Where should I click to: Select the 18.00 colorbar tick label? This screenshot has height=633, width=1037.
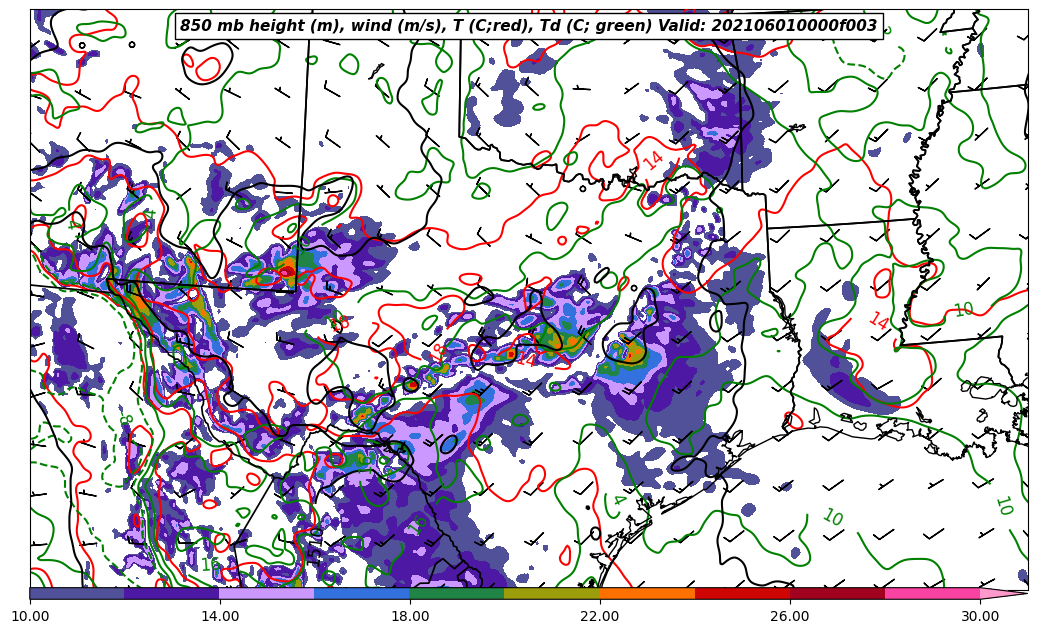(x=410, y=616)
